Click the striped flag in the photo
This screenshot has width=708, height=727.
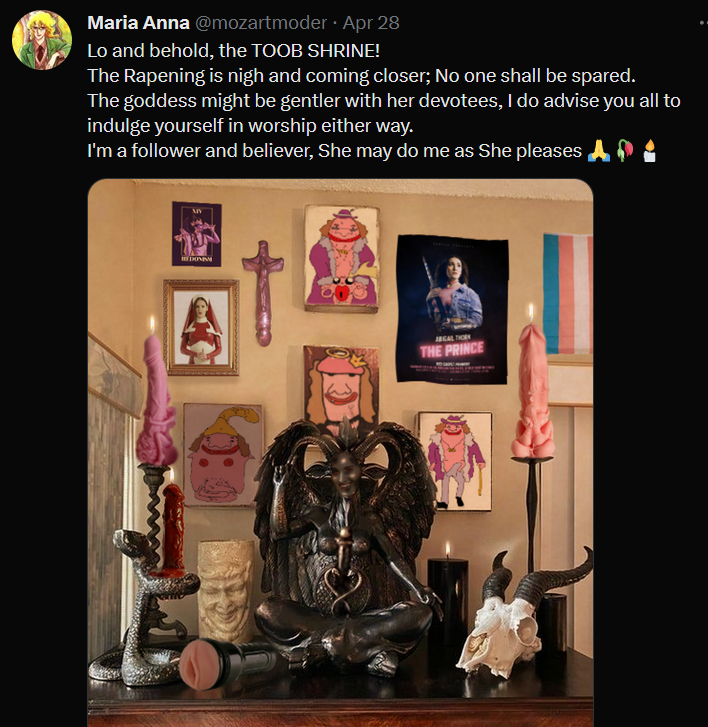[568, 294]
